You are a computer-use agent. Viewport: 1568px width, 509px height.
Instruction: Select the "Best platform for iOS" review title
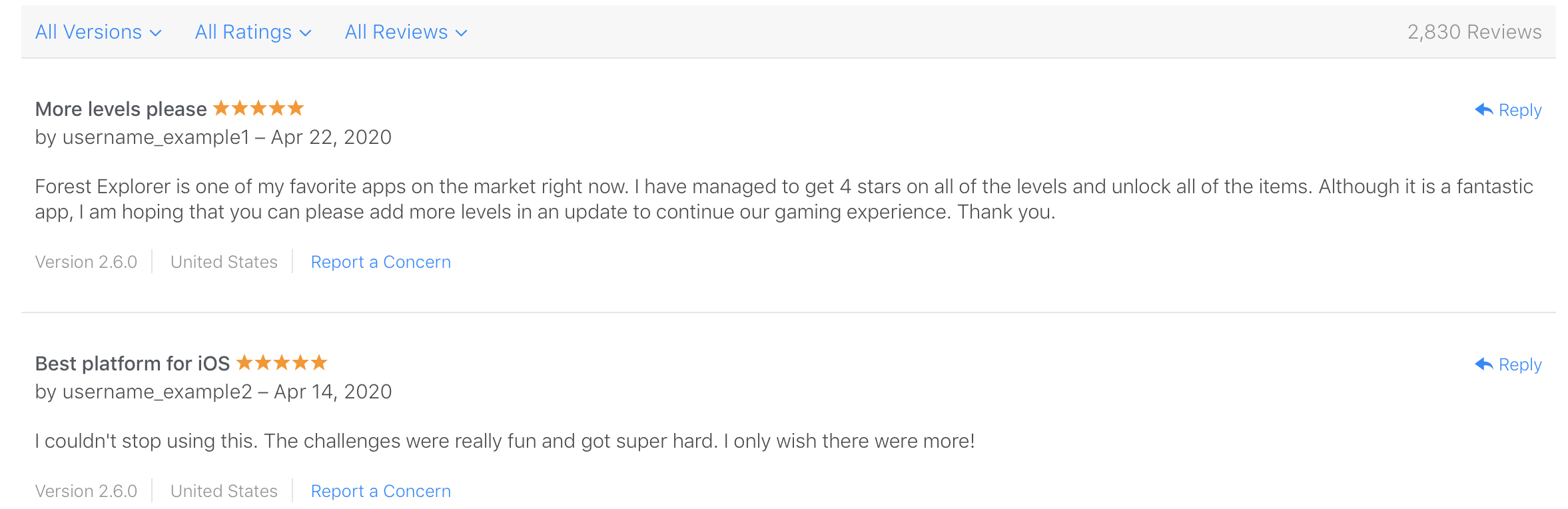coord(132,364)
